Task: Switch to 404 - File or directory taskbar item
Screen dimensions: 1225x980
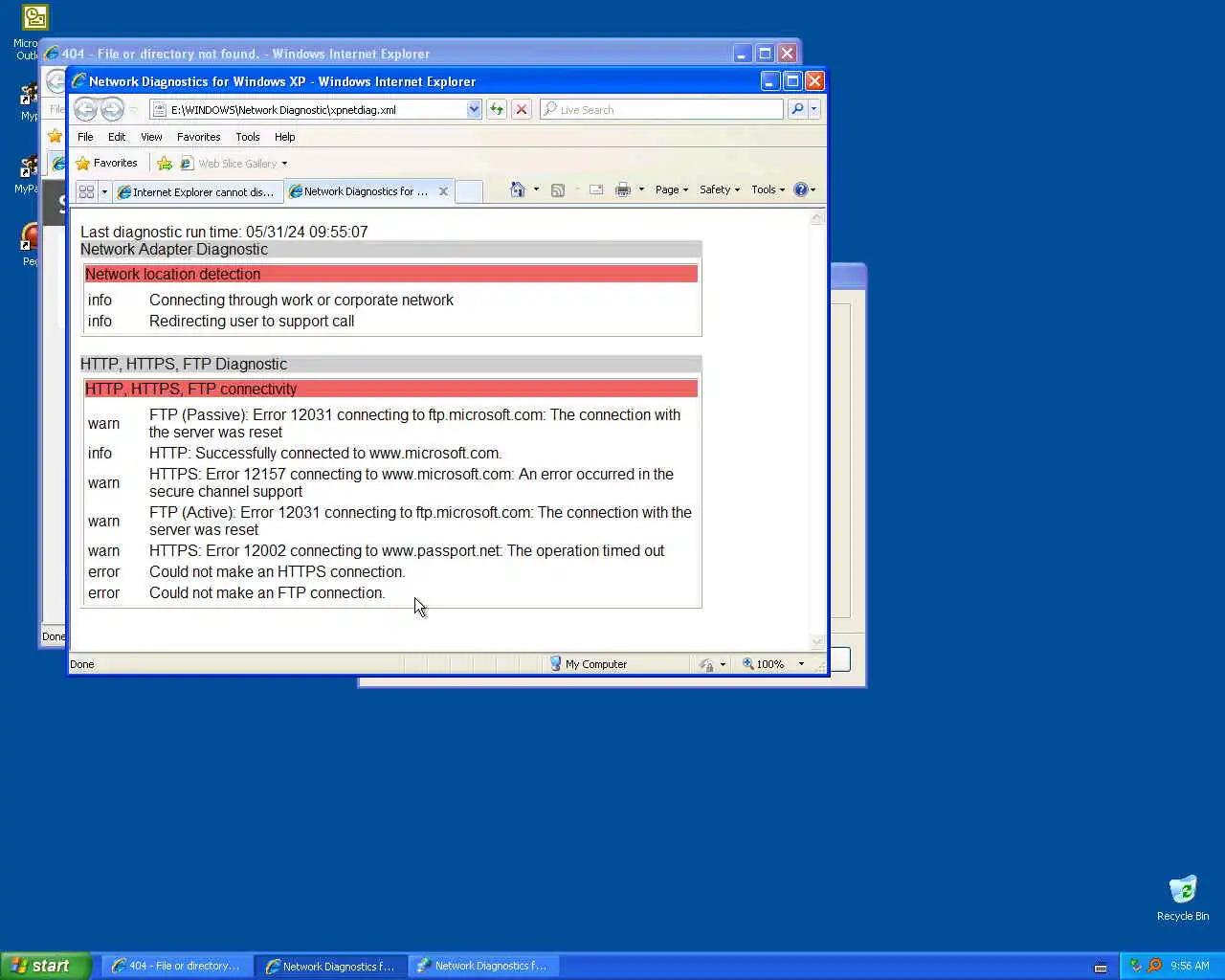Action: tap(177, 966)
